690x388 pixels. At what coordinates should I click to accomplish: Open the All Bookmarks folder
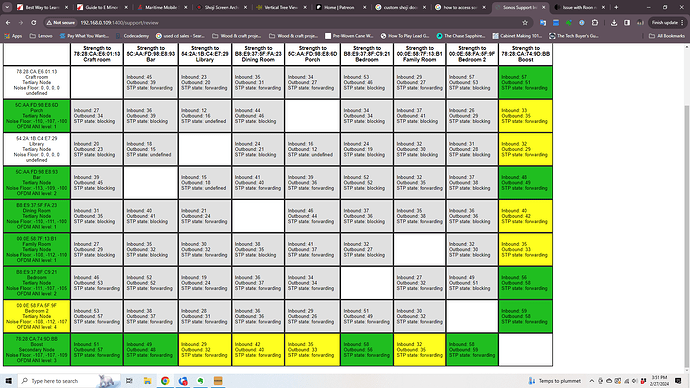tap(667, 36)
